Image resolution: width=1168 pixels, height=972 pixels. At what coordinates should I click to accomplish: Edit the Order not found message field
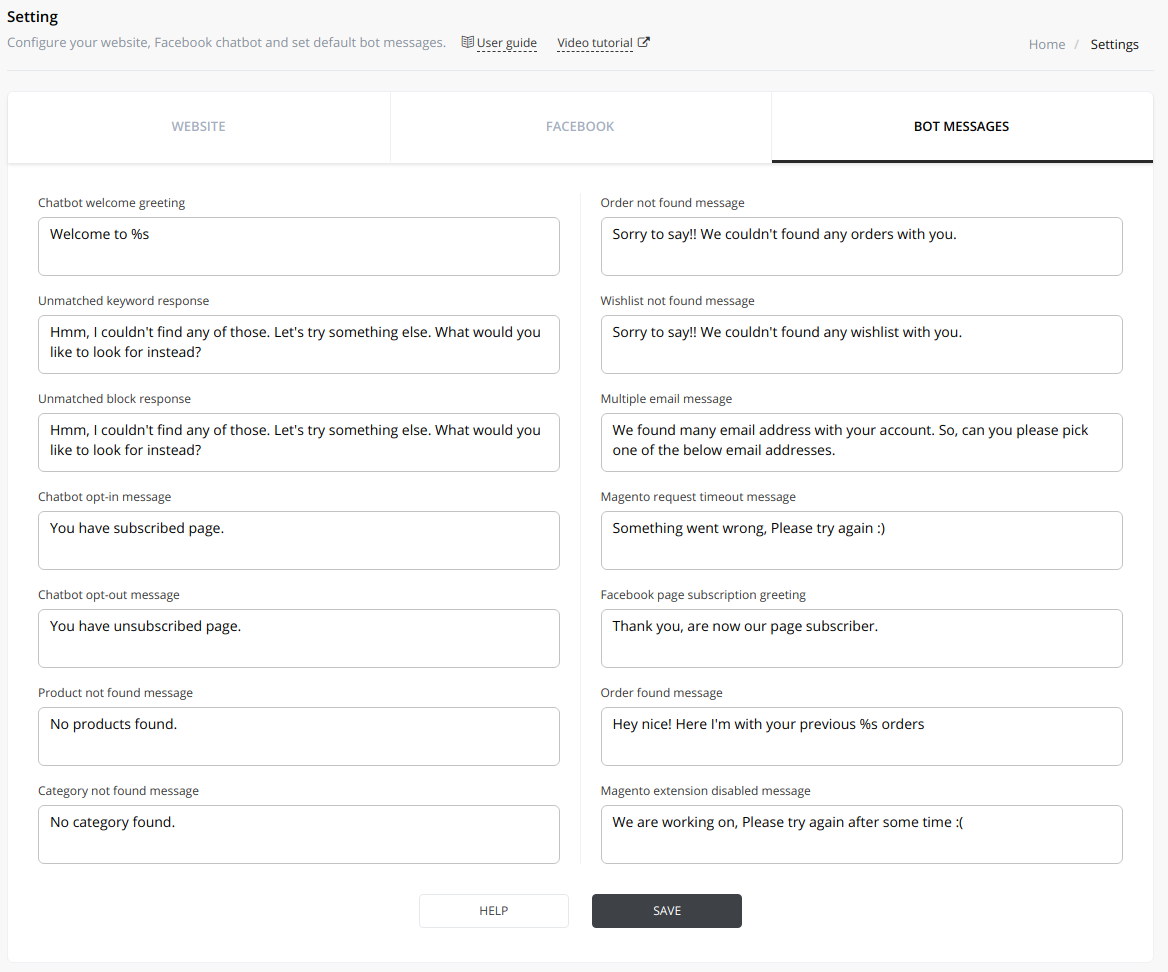862,247
